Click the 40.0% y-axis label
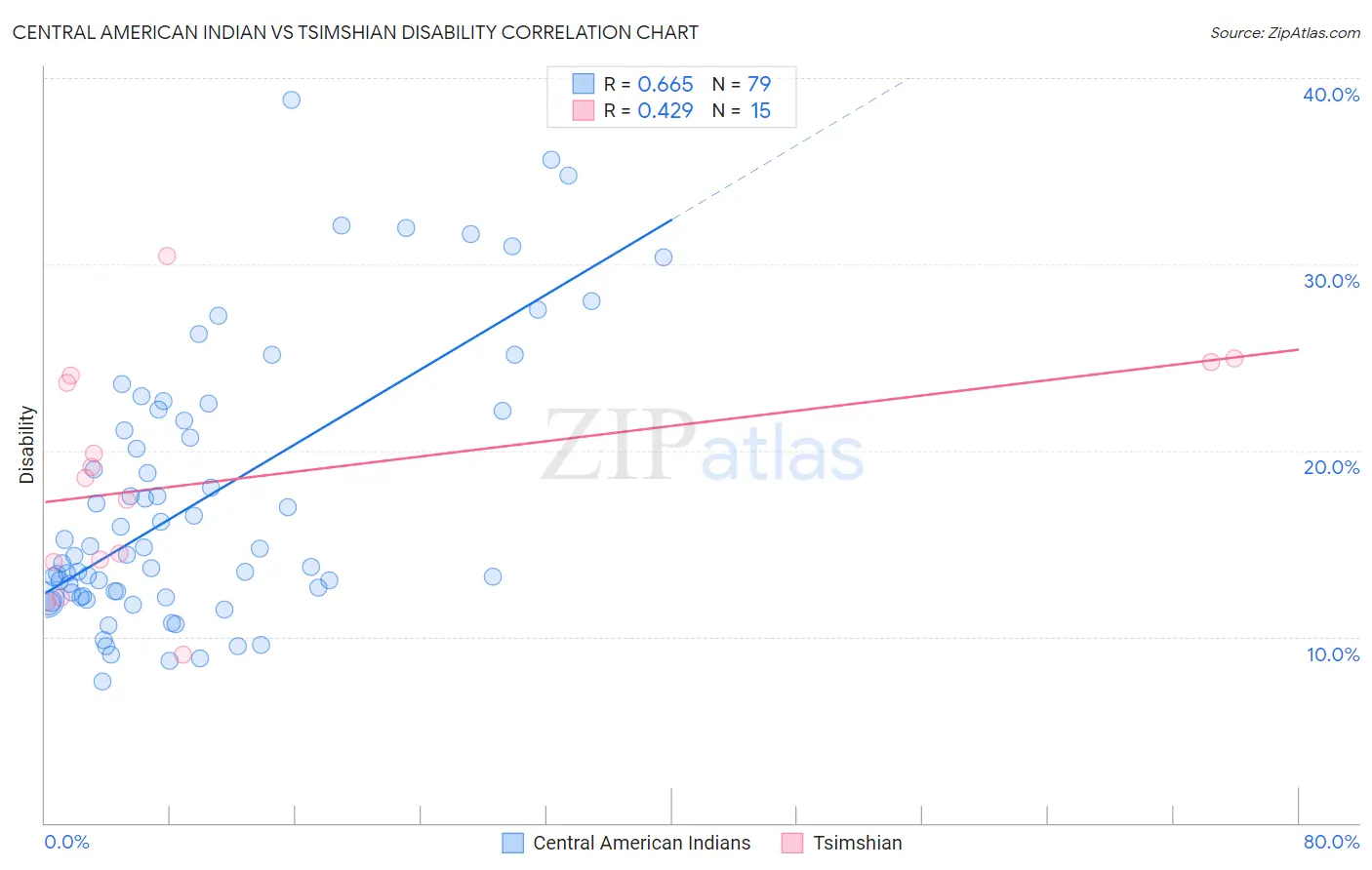 click(x=1331, y=95)
